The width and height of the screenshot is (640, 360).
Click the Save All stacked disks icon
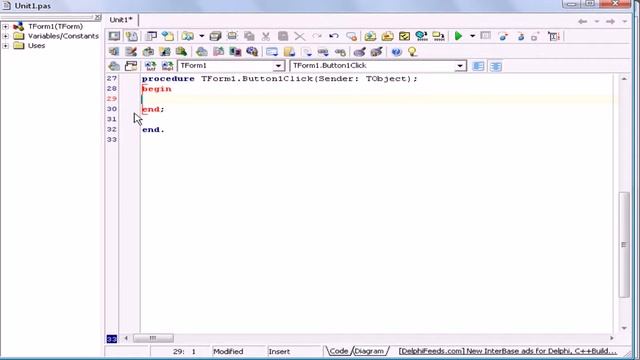click(x=215, y=36)
